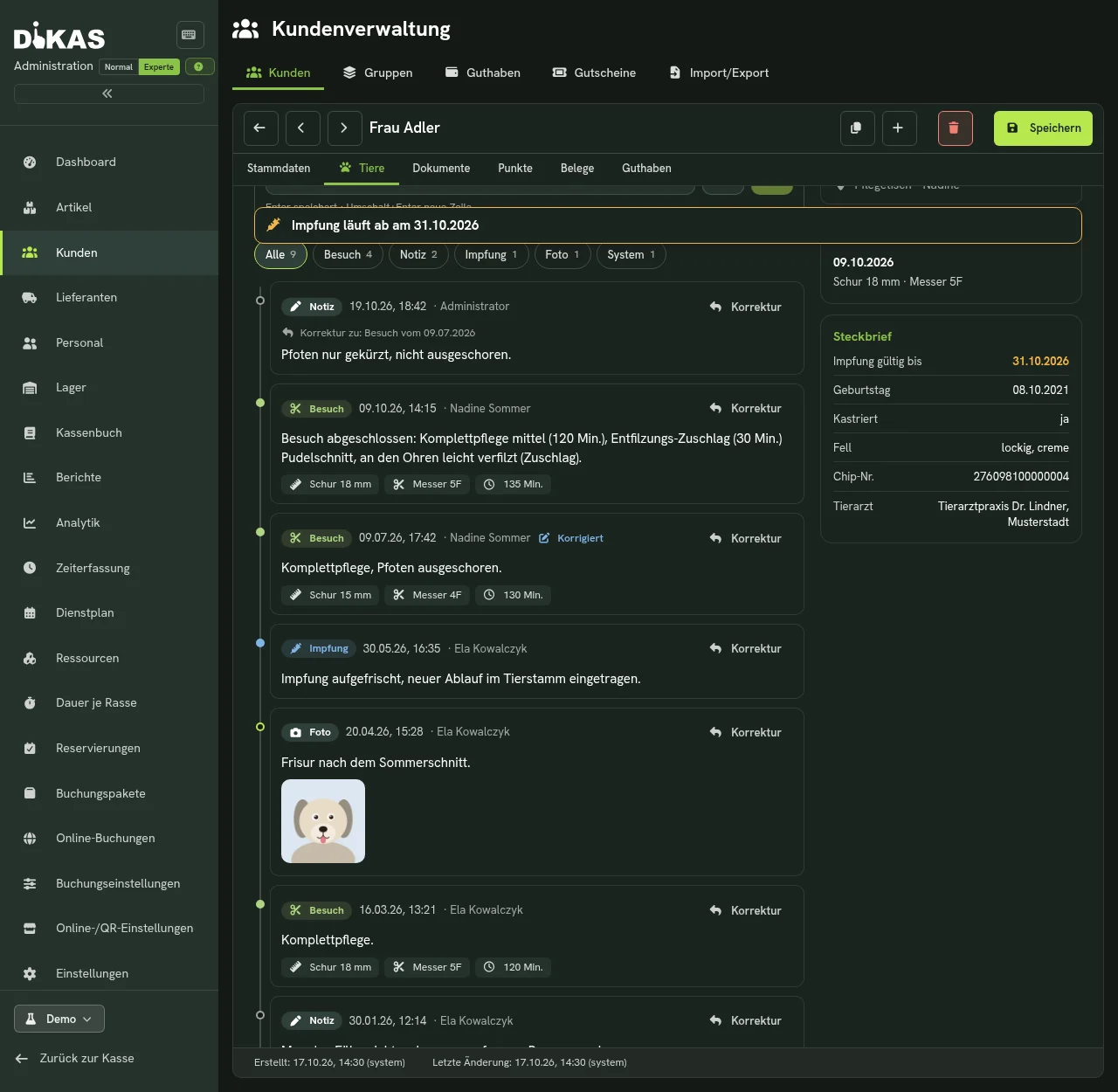Go back with the left arrow button

[x=260, y=128]
